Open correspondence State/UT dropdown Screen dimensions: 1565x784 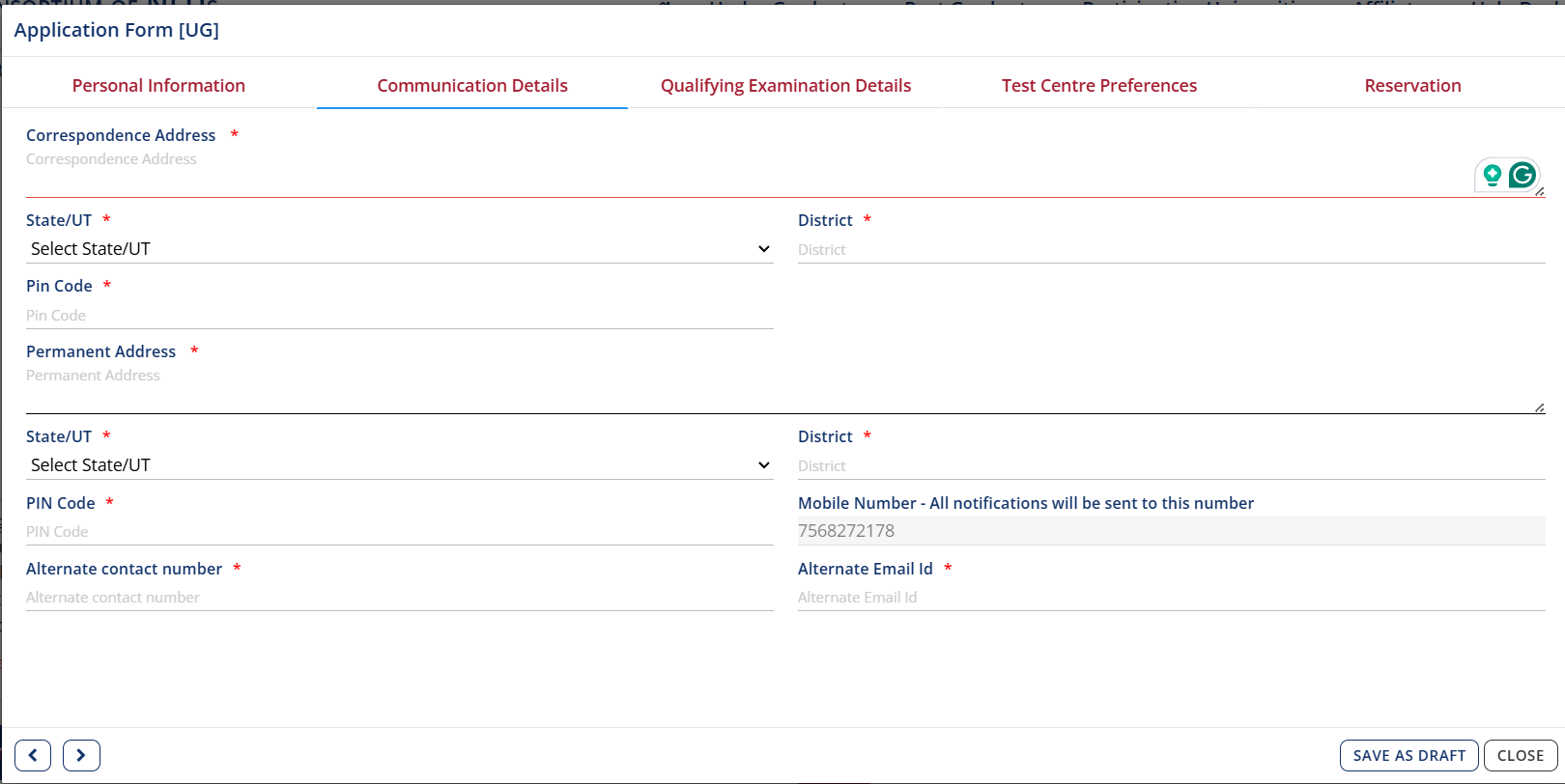[x=400, y=248]
